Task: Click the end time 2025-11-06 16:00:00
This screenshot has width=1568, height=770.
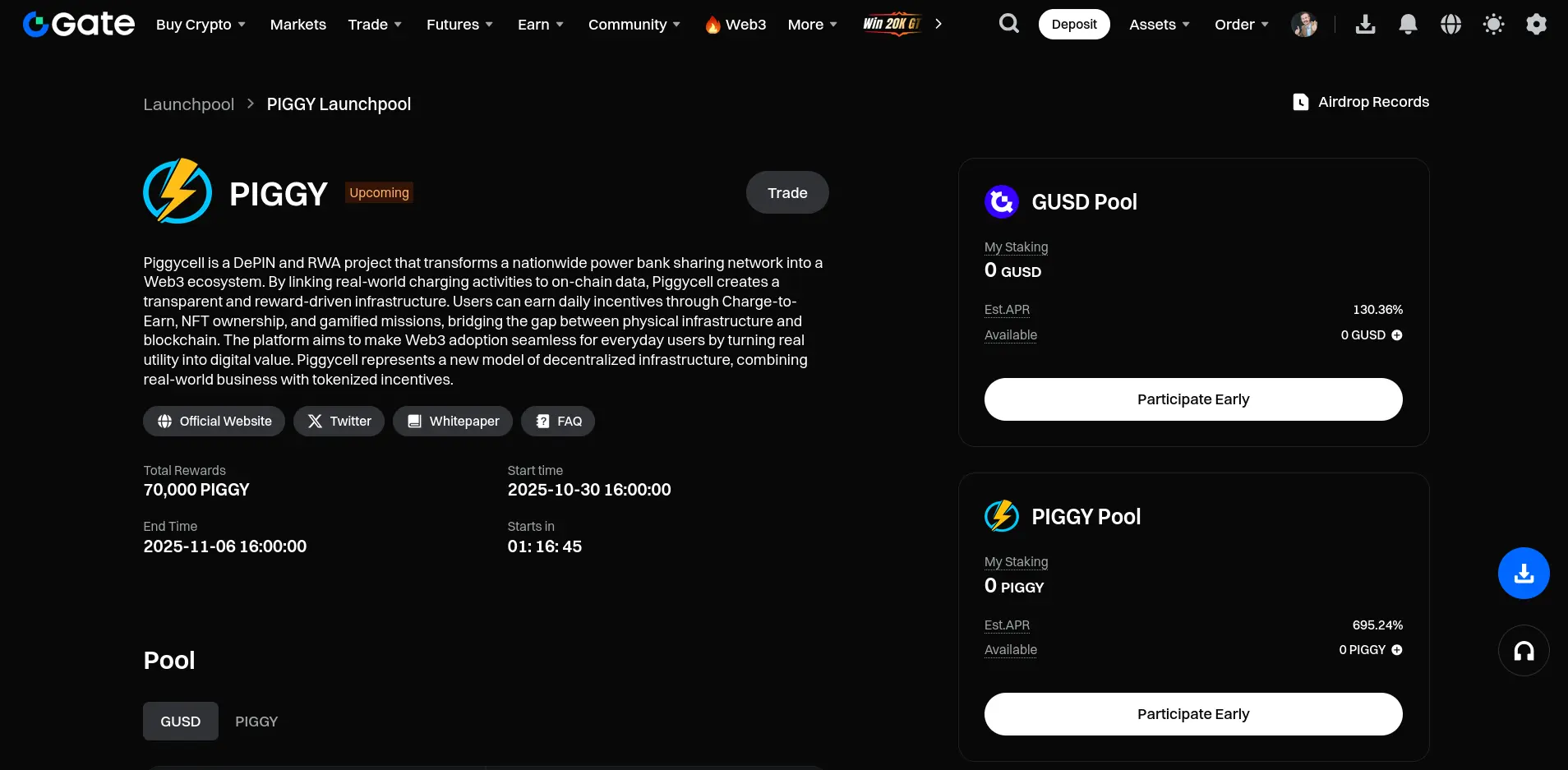Action: point(225,546)
